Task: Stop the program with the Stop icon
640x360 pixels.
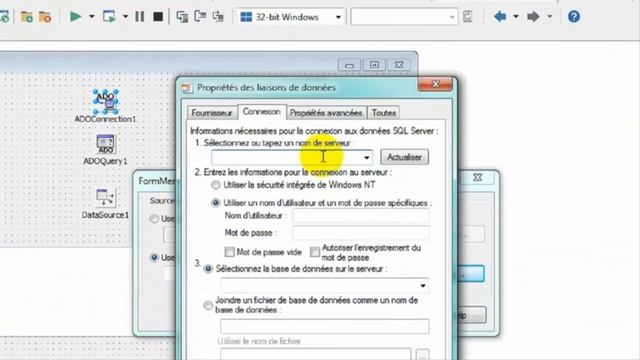Action: tap(158, 17)
